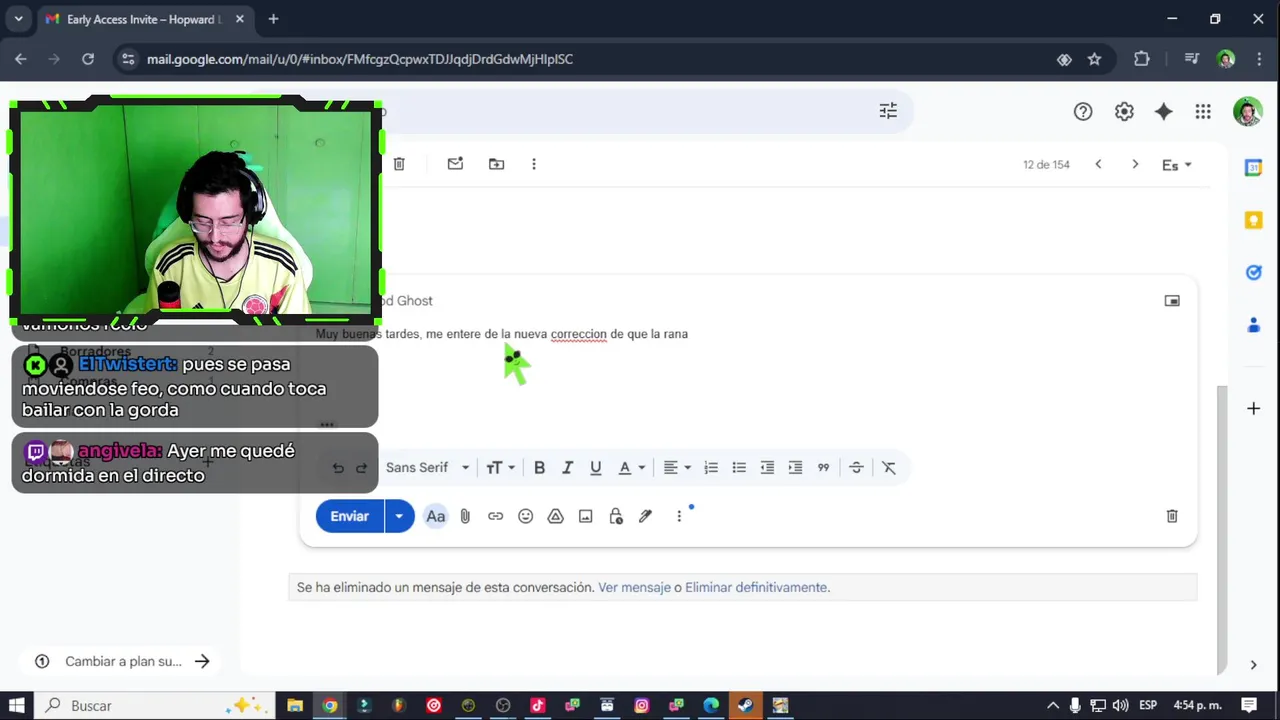Toggle the formatting options Aa button
Image resolution: width=1280 pixels, height=720 pixels.
pos(435,516)
